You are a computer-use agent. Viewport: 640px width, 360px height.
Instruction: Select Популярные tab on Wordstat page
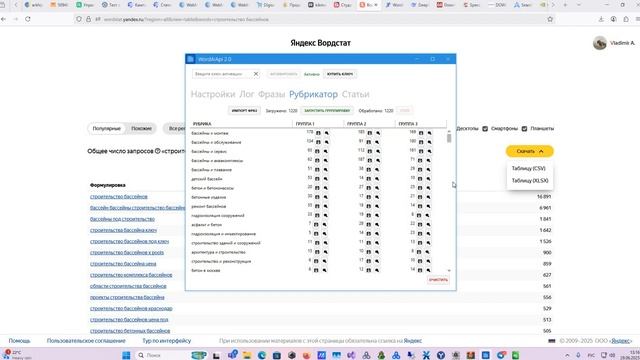point(107,129)
